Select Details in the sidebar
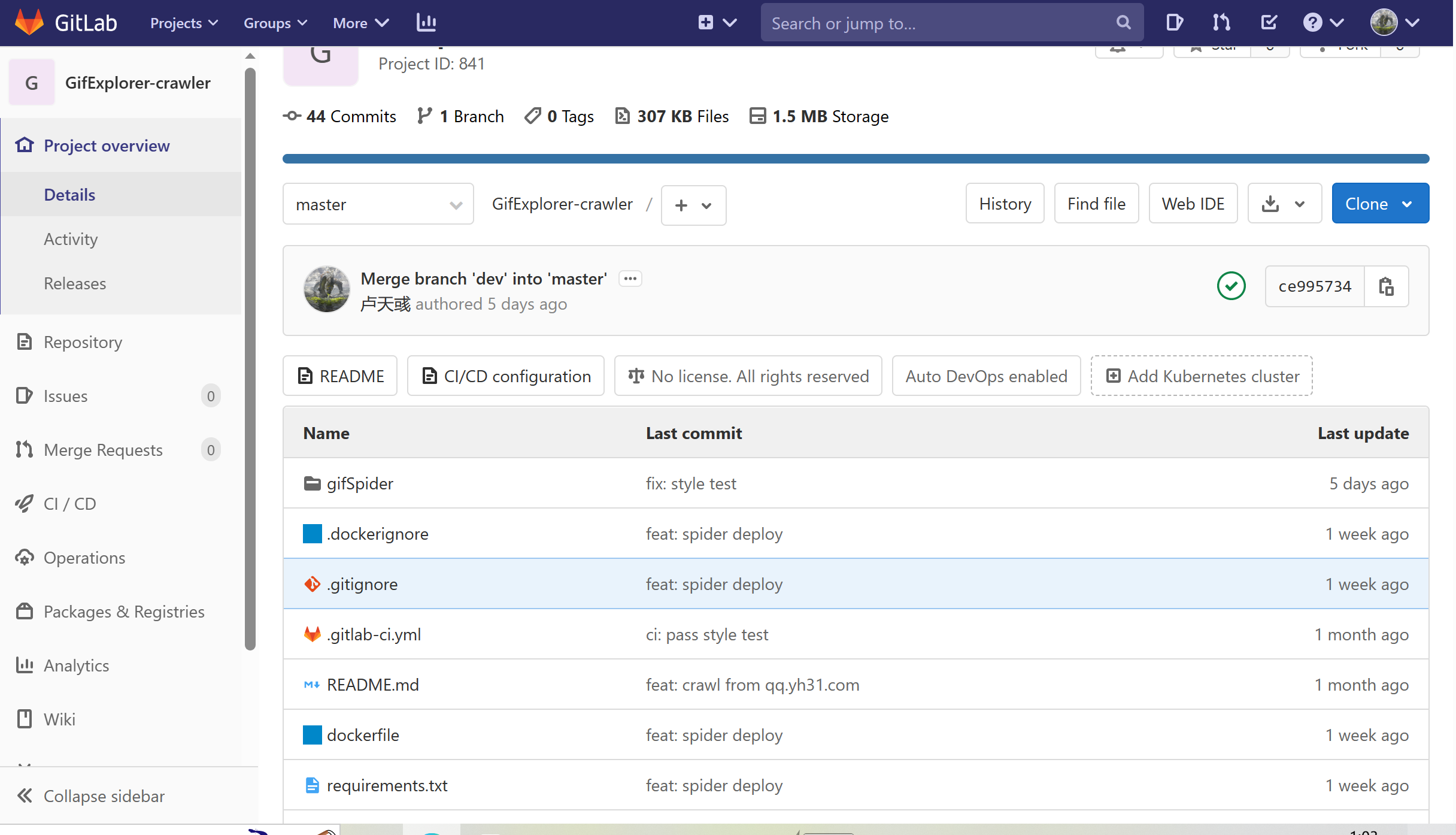Screen dimensions: 1456x835 [x=69, y=195]
